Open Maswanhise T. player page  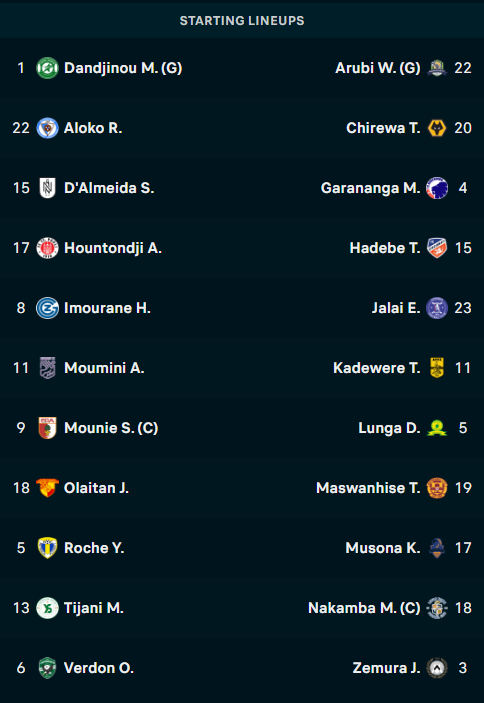368,488
